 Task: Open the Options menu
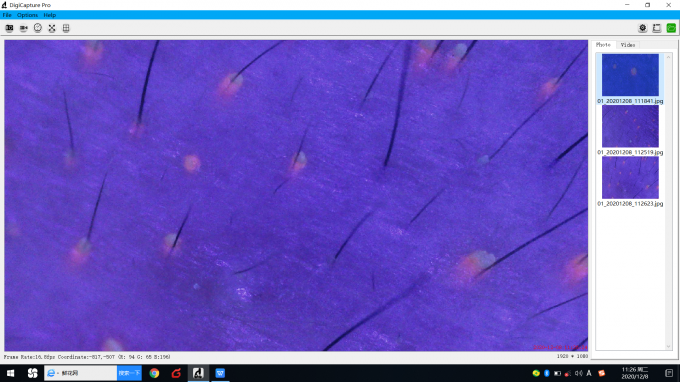point(27,15)
